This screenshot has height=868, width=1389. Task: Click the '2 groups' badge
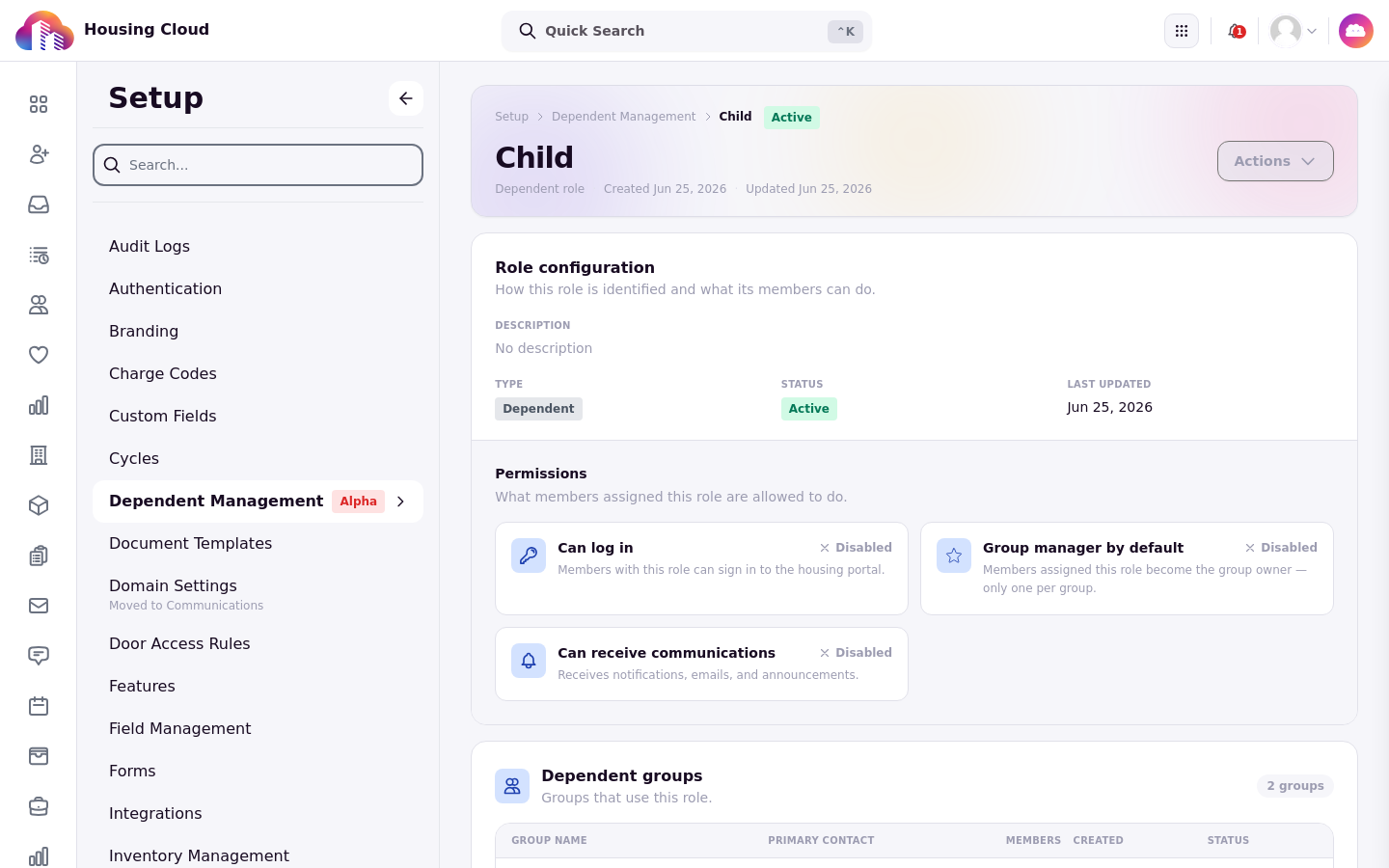(x=1295, y=786)
